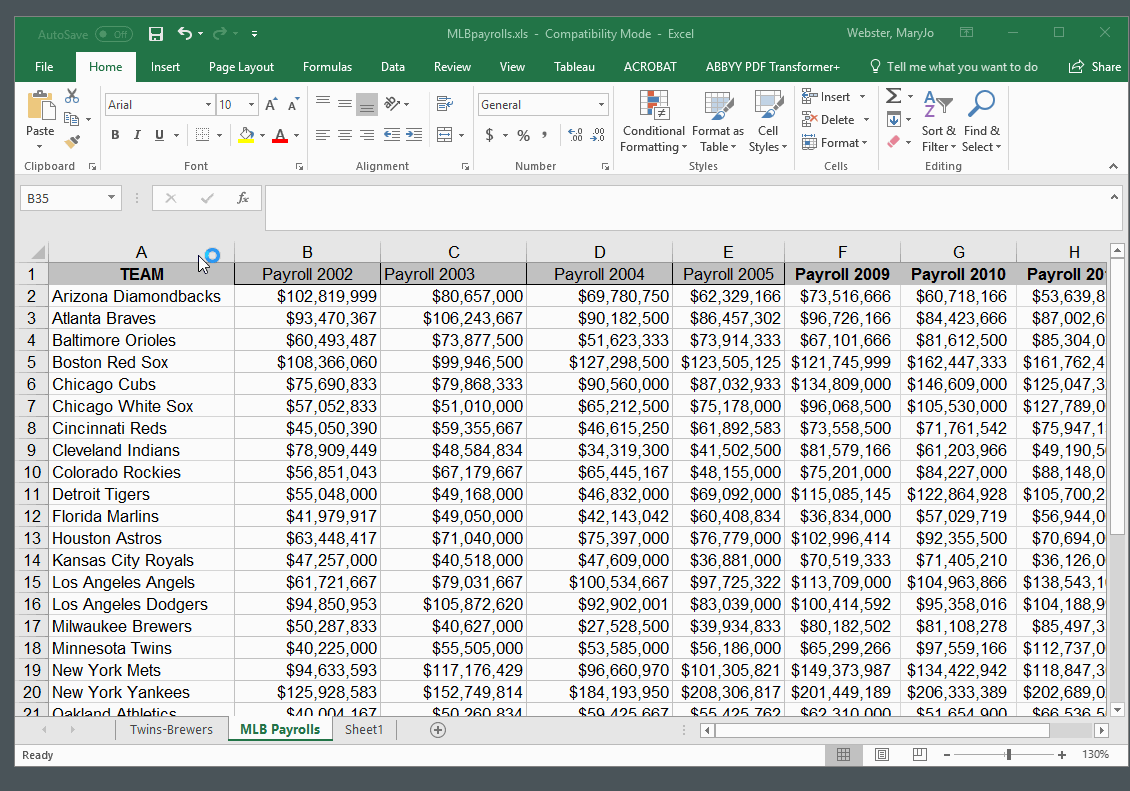Switch to Page Layout view in status bar
The height and width of the screenshot is (791, 1130).
(881, 754)
